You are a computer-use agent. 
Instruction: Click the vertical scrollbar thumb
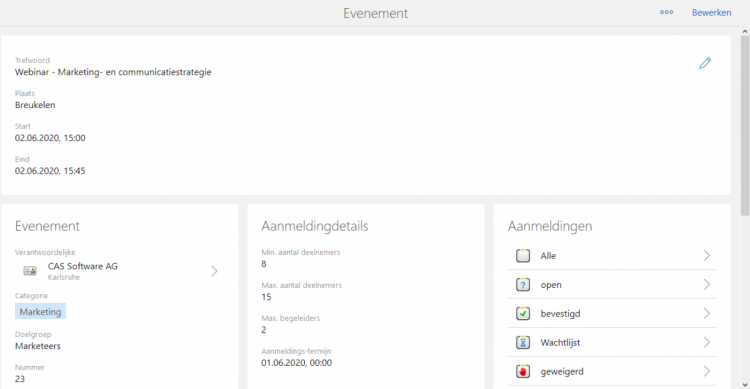tap(745, 125)
